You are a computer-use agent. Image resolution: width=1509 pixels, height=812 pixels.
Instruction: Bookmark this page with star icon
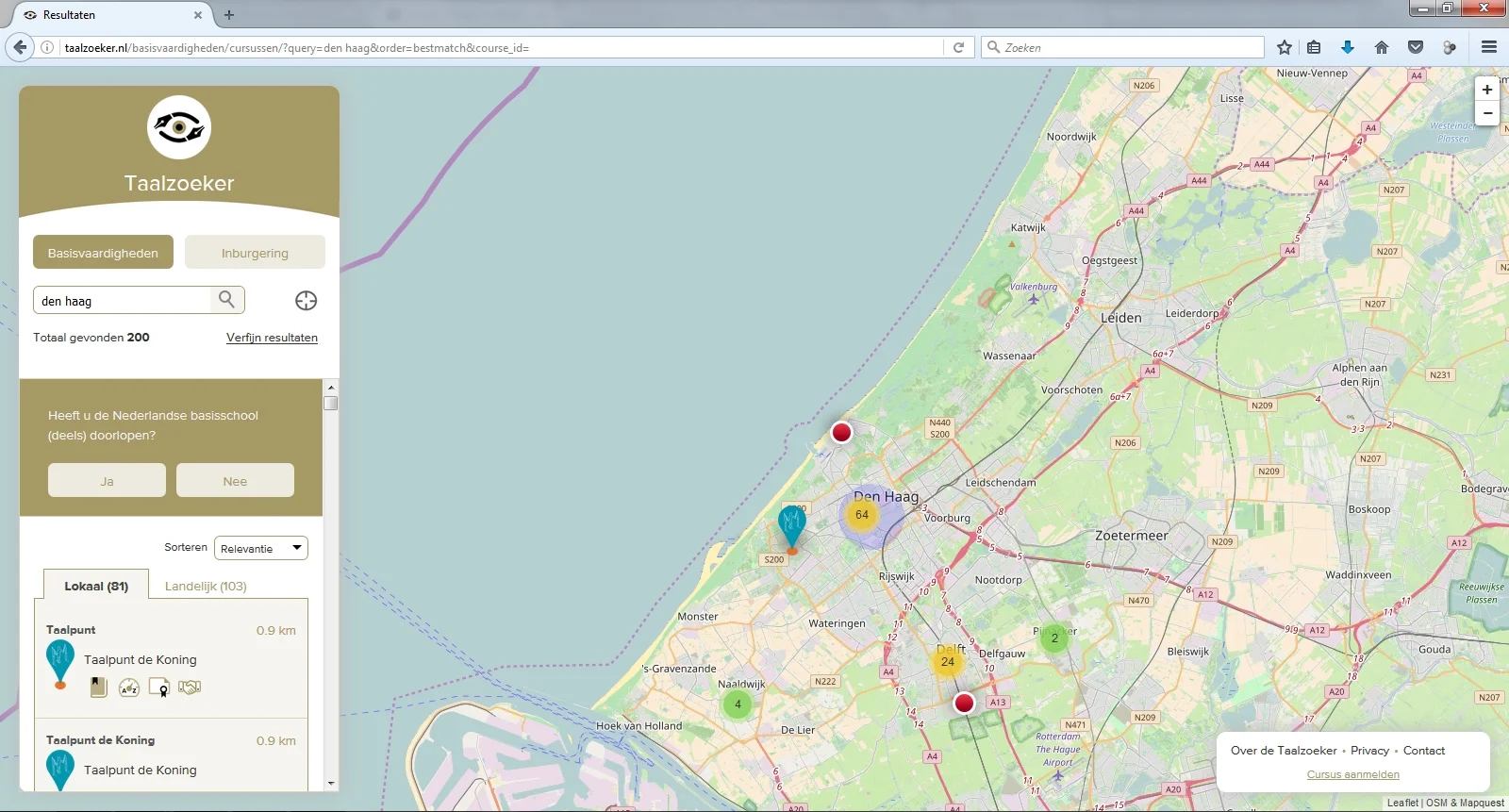1284,47
